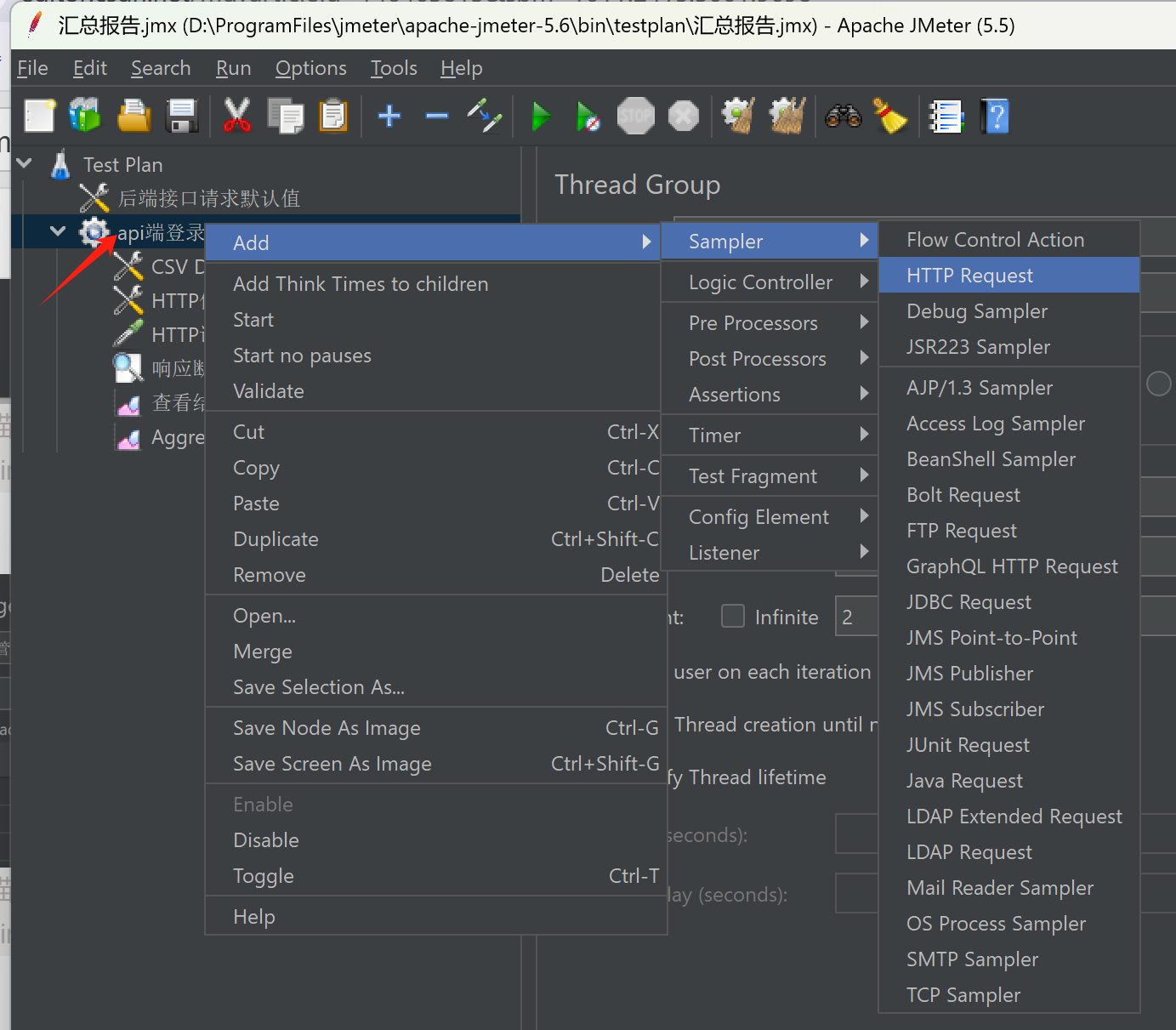Open the Help menu in the menu bar
The width and height of the screenshot is (1176, 1030).
pyautogui.click(x=462, y=68)
